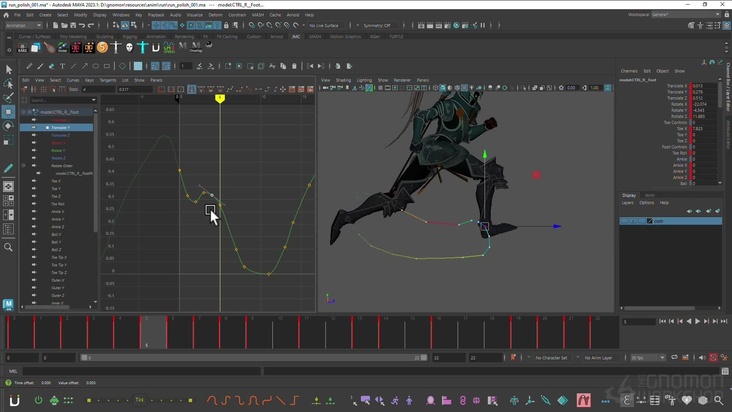
Task: Click the Rotate X value field in Channel Box
Action: click(x=699, y=104)
